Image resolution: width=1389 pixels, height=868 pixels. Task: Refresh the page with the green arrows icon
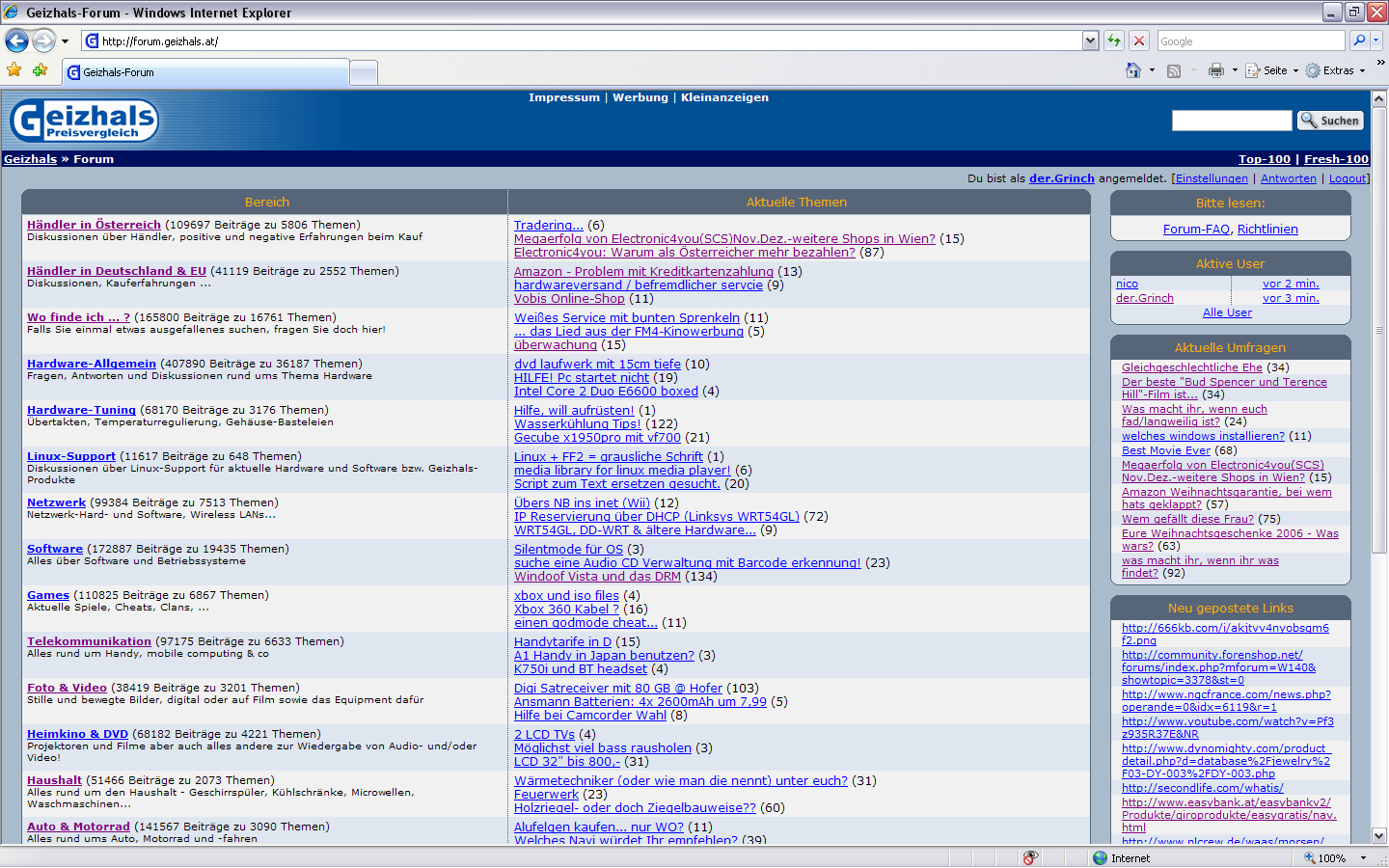tap(1114, 41)
